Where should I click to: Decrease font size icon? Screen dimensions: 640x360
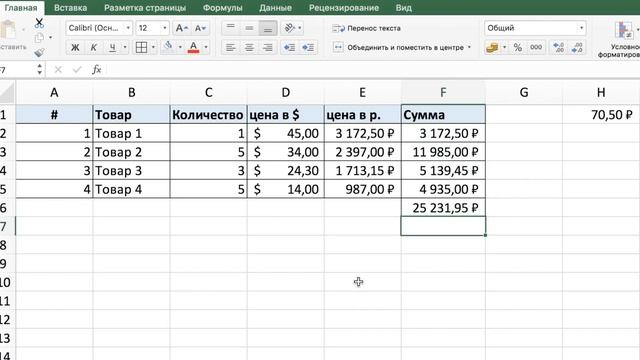click(x=200, y=28)
